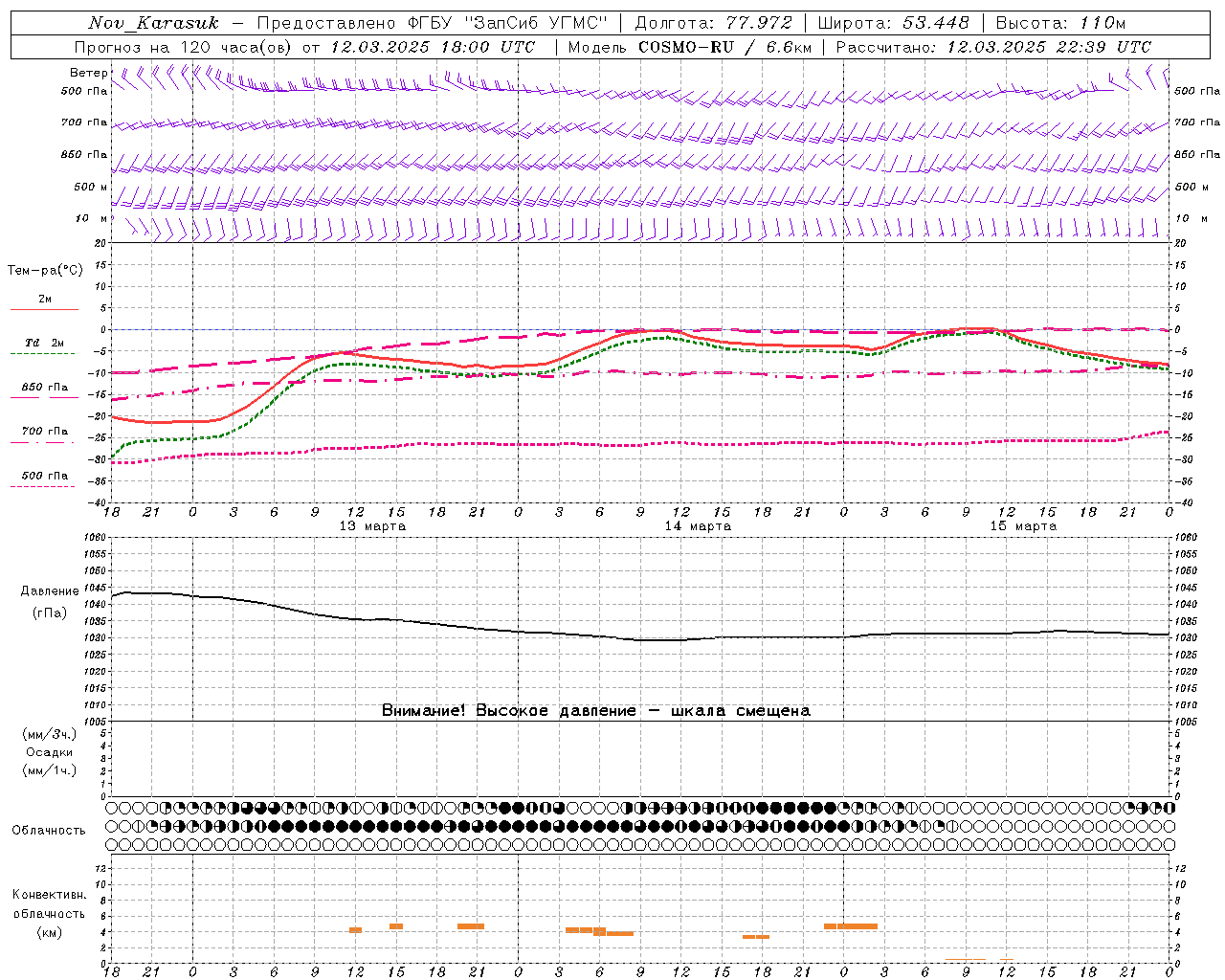
Task: Click the 'Тем-ра(°C)' temperature label
Action: [x=45, y=271]
